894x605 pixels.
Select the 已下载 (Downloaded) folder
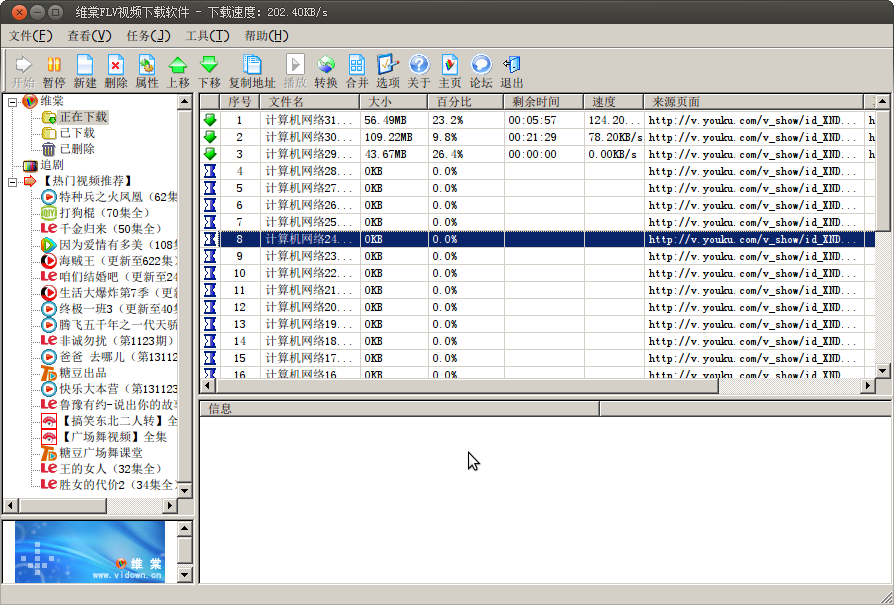(77, 133)
